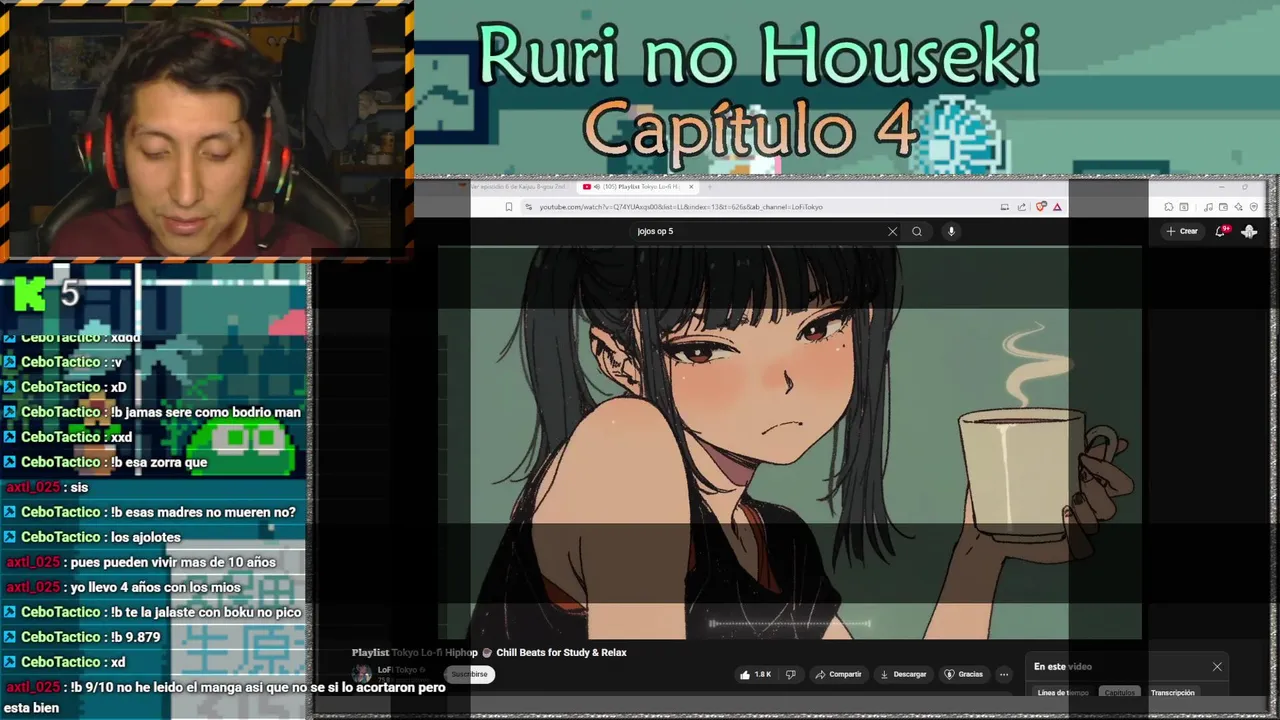Select the Línea de tiempo tab
The height and width of the screenshot is (720, 1280).
(1063, 692)
